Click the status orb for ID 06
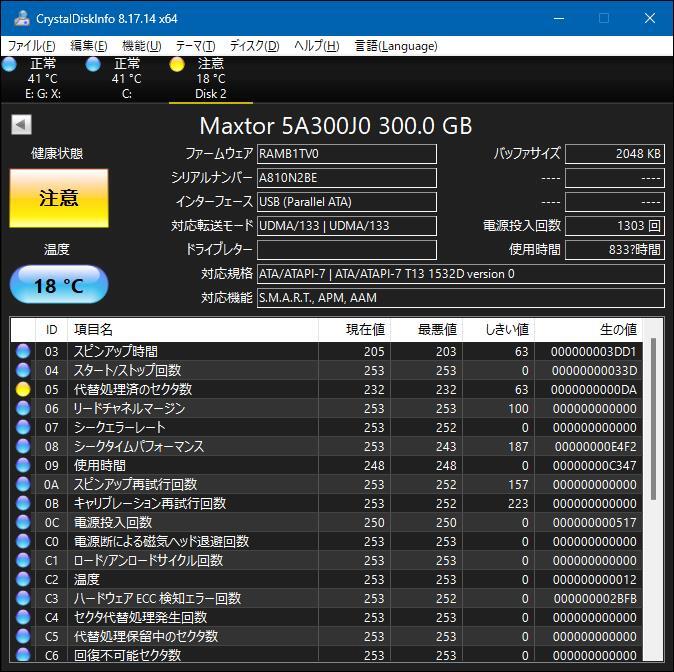This screenshot has height=672, width=674. coord(23,408)
